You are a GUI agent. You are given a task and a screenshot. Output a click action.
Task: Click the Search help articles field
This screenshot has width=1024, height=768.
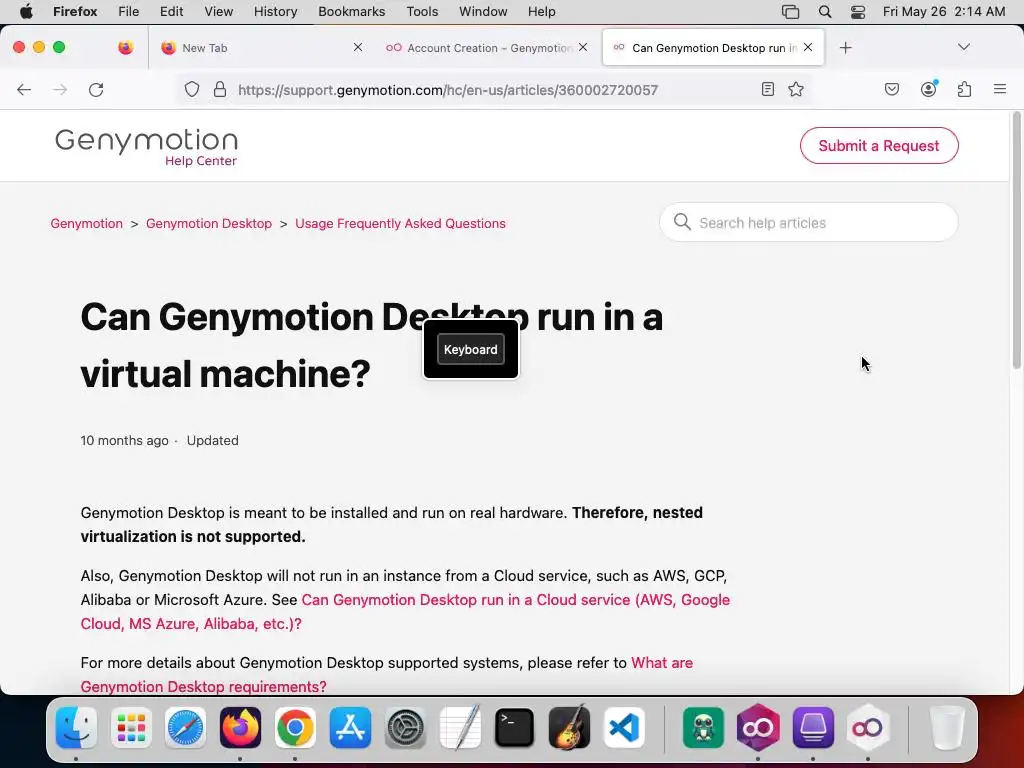tap(809, 223)
